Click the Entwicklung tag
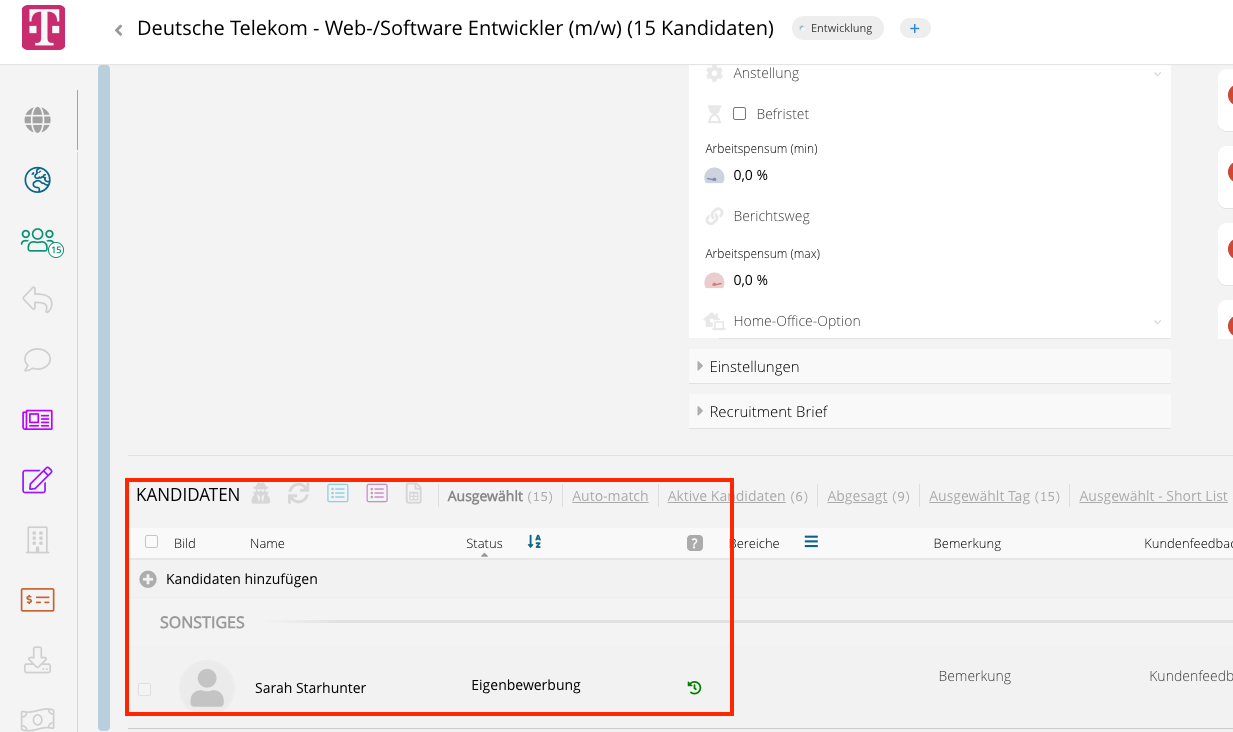This screenshot has height=732, width=1233. pyautogui.click(x=838, y=28)
